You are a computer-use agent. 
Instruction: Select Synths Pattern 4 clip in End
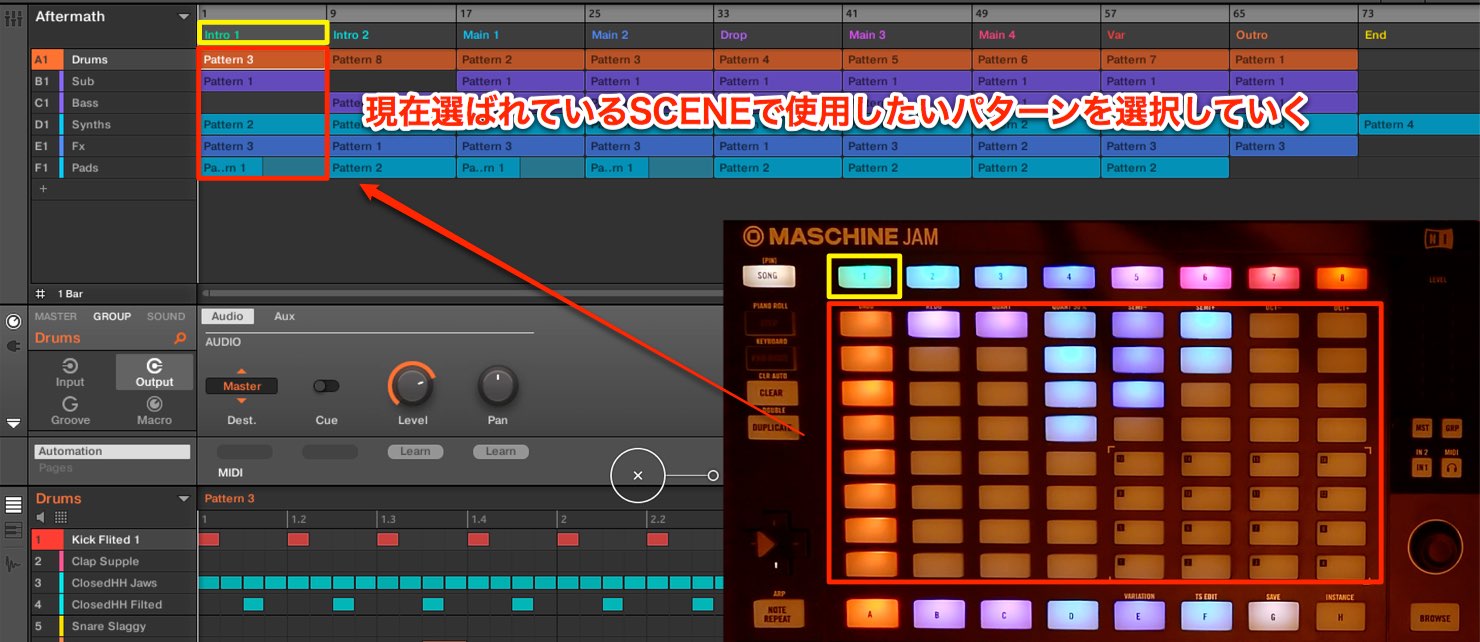(1419, 125)
